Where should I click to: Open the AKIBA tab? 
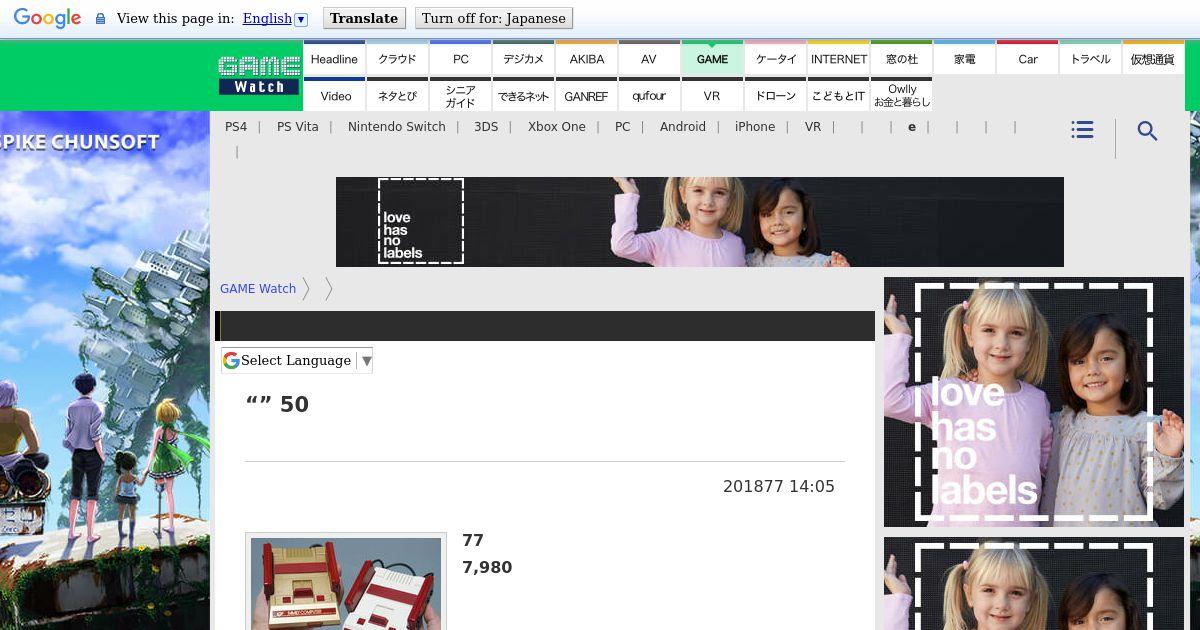586,58
